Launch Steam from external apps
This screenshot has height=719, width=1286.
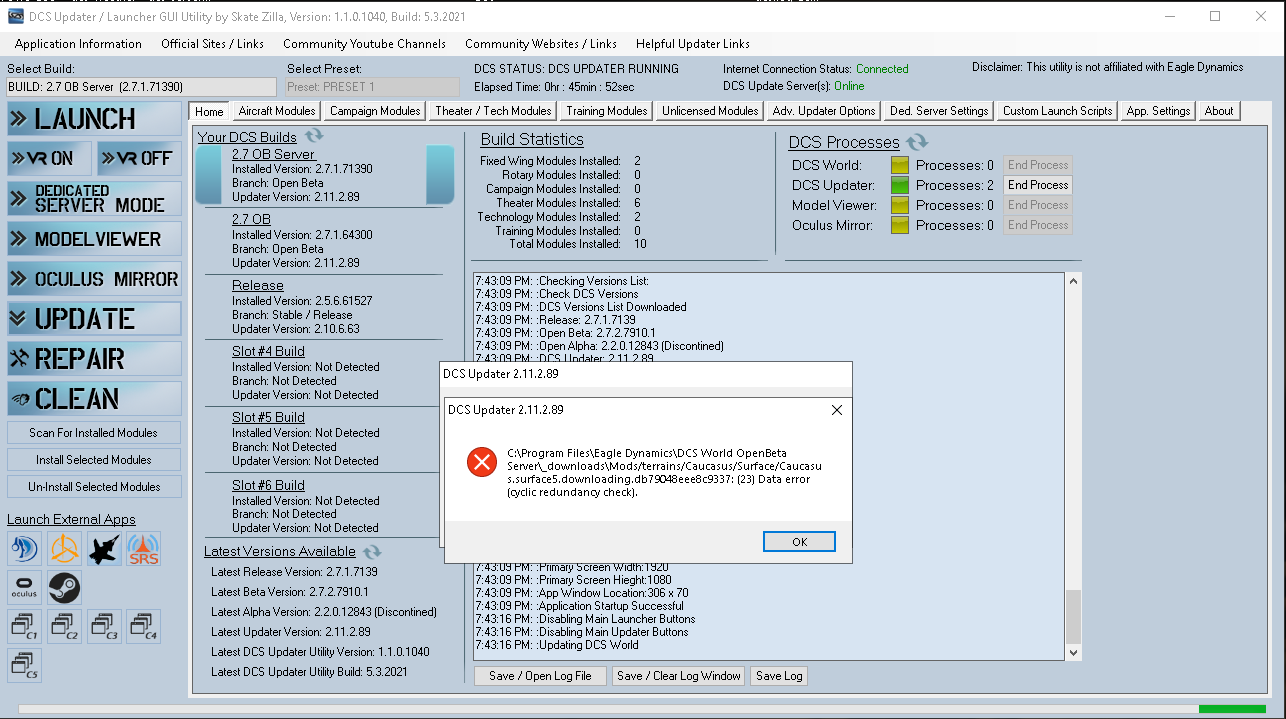point(64,588)
